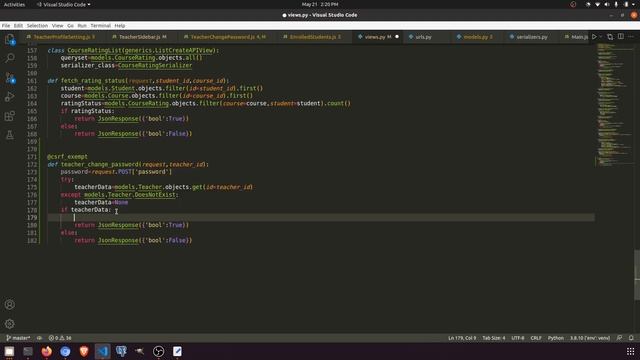The image size is (640, 360).
Task: Open the Run menu
Action: tap(82, 25)
